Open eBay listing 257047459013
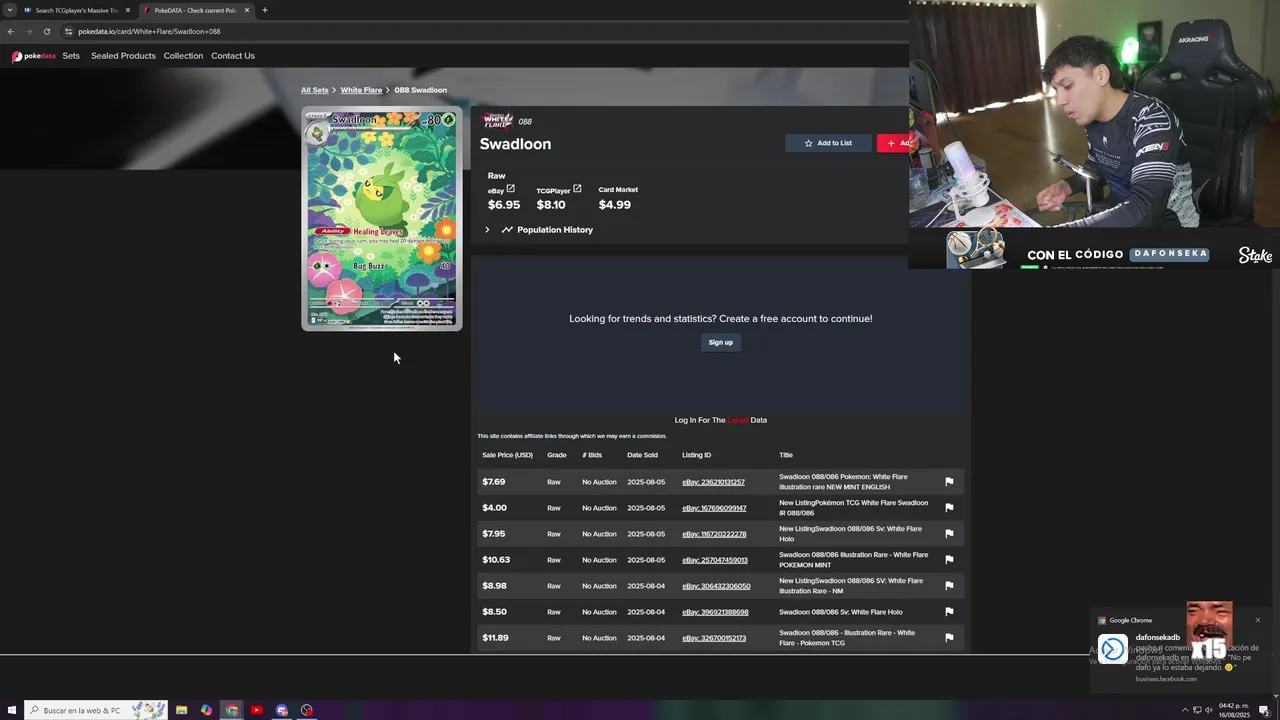Screen dimensions: 1280x720 (x=715, y=560)
